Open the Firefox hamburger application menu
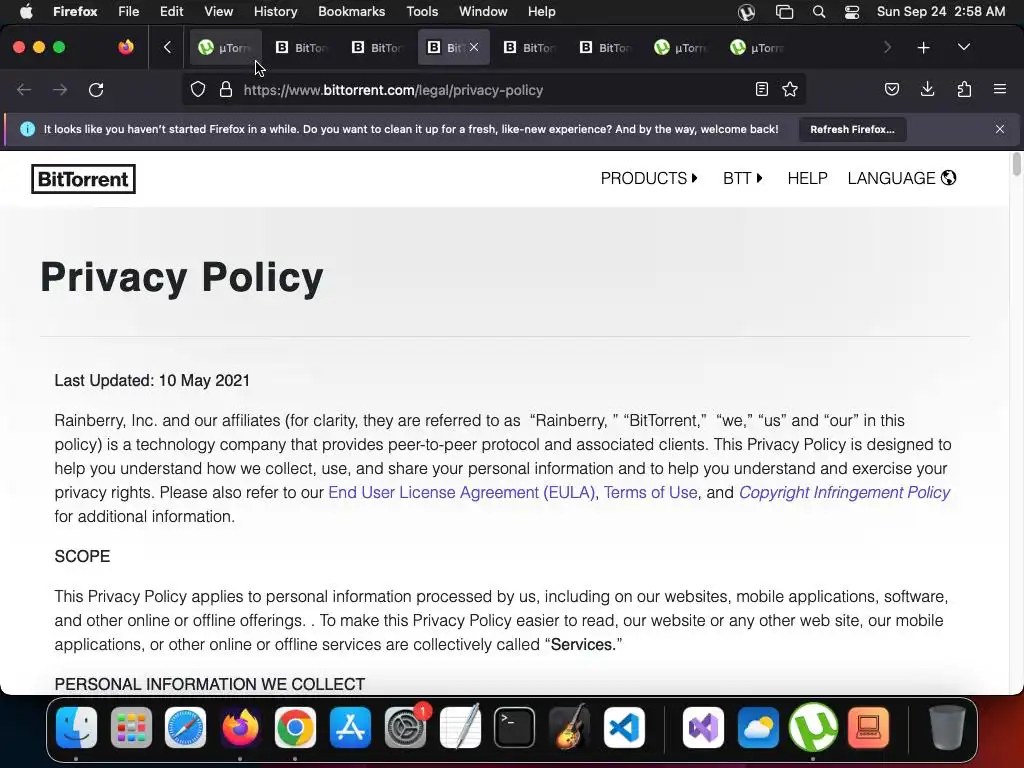Screen dimensions: 1024x768 tap(1000, 89)
